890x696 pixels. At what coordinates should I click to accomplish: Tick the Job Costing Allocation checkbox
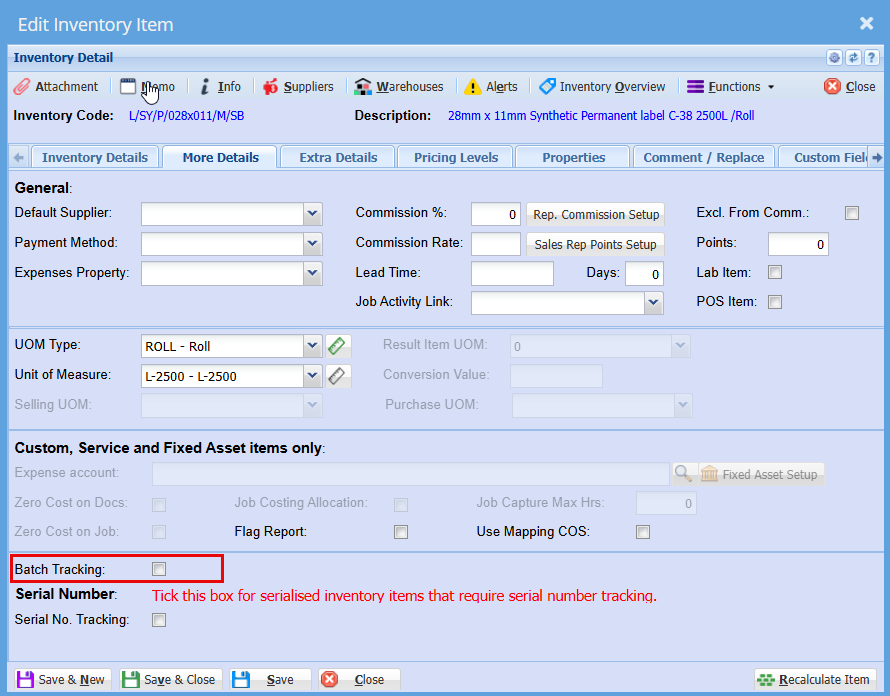(401, 505)
